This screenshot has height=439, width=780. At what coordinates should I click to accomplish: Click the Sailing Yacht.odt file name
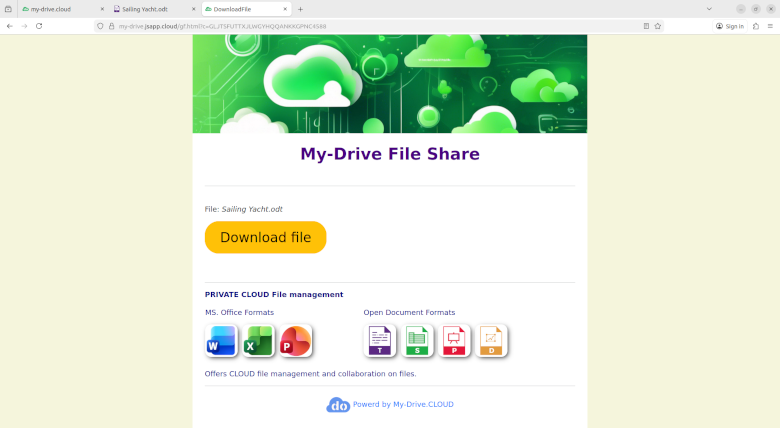click(252, 209)
